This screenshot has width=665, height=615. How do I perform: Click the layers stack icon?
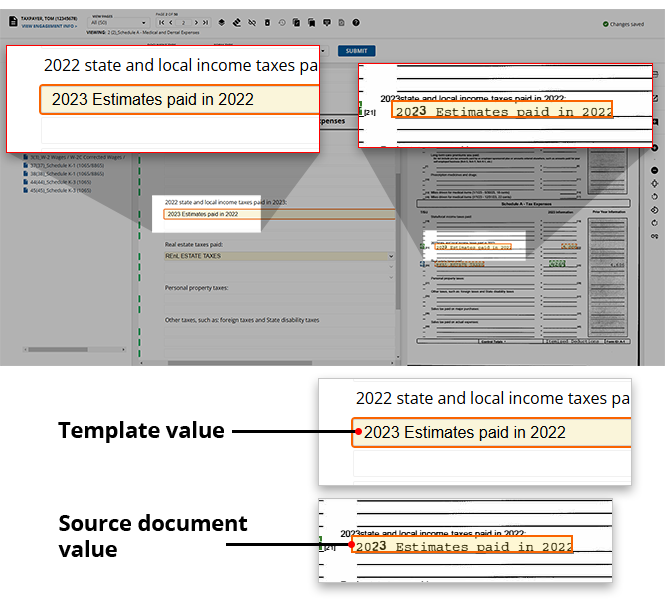point(221,22)
